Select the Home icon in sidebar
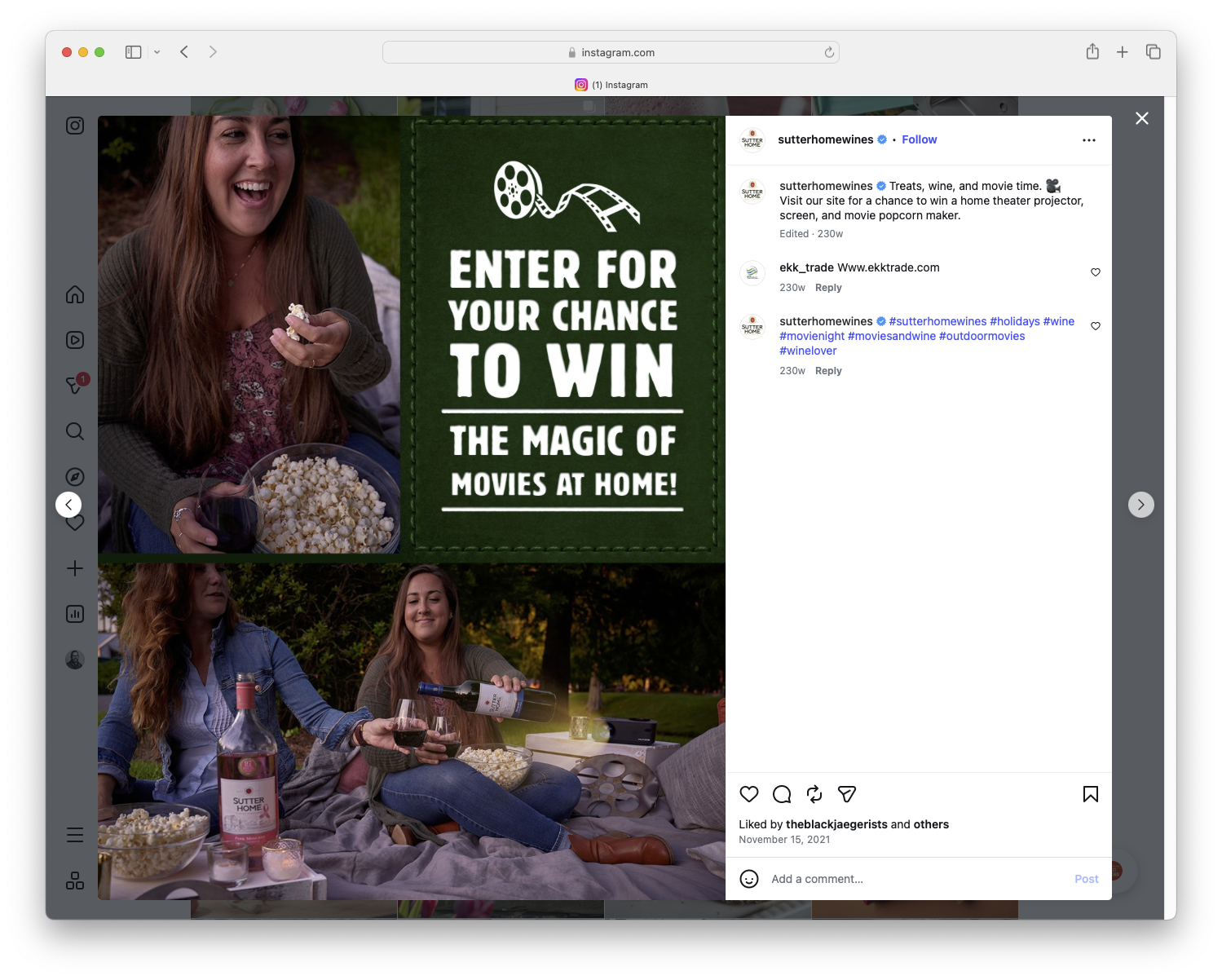This screenshot has height=980, width=1222. tap(74, 294)
